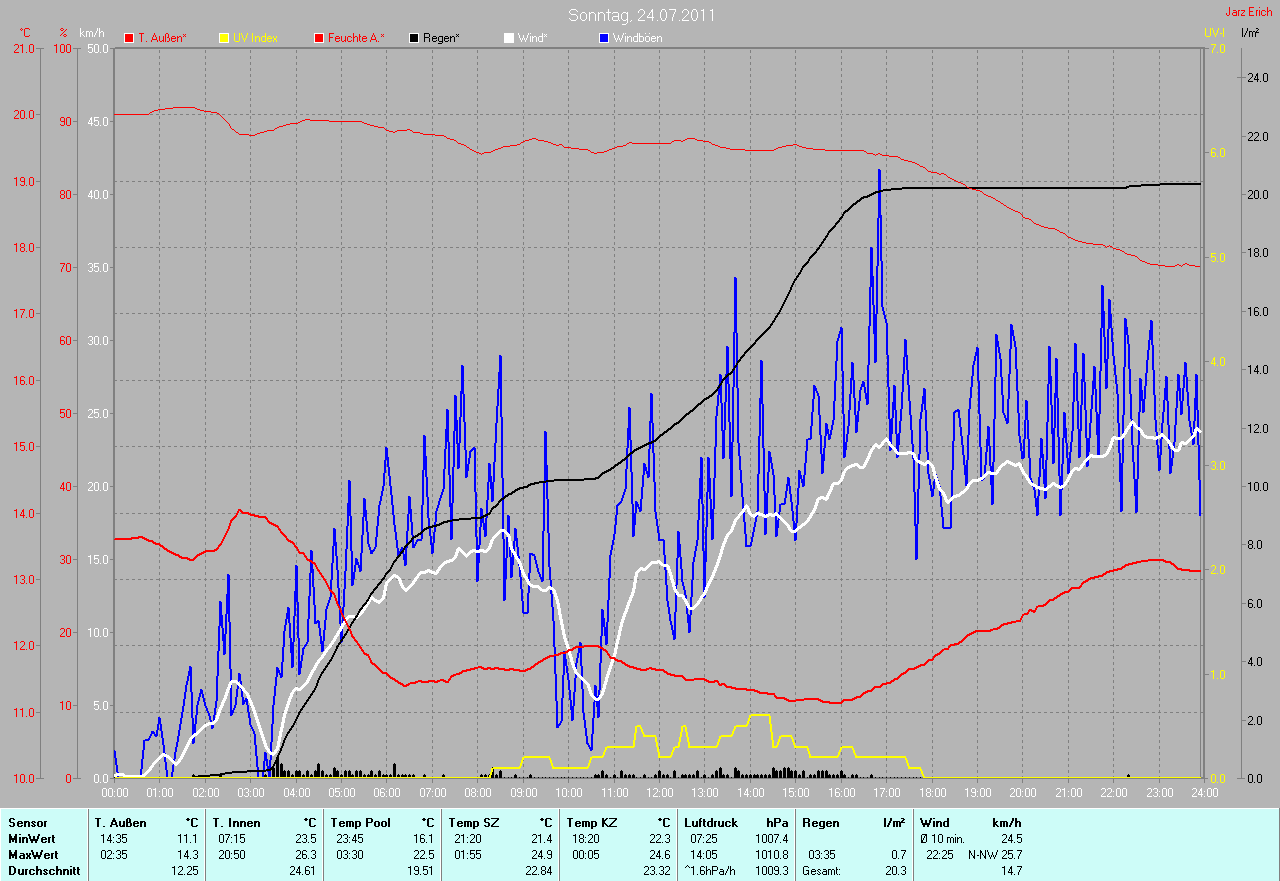Select the 'Windböen' legend label
Screen dimensions: 1280x881
pyautogui.click(x=638, y=38)
